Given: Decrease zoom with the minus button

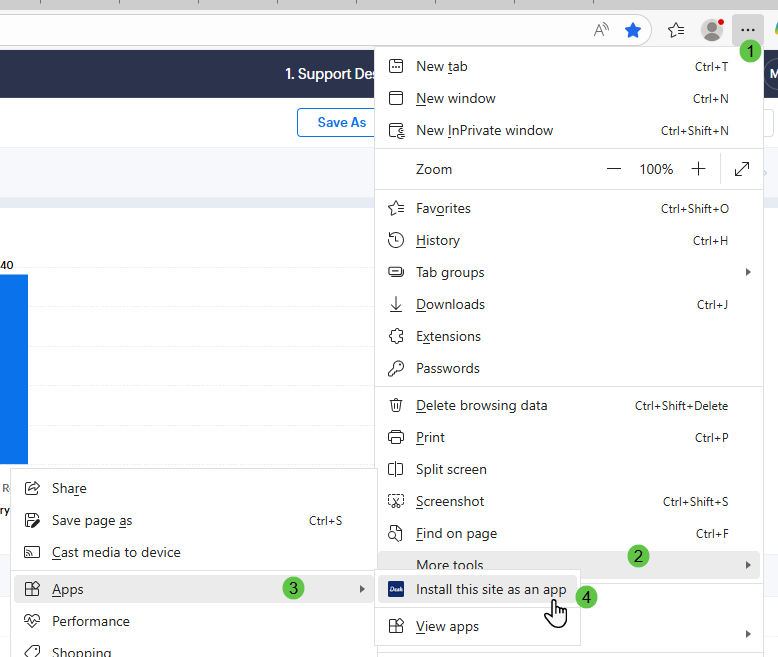Looking at the screenshot, I should pyautogui.click(x=614, y=169).
